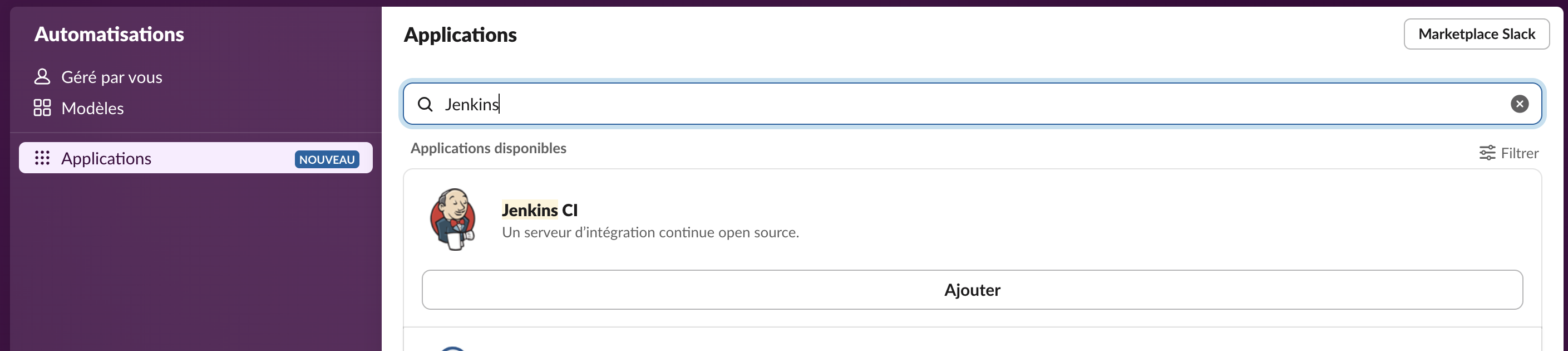Screen dimensions: 1568x351
Task: Click the Modèles grid icon
Action: [x=42, y=108]
